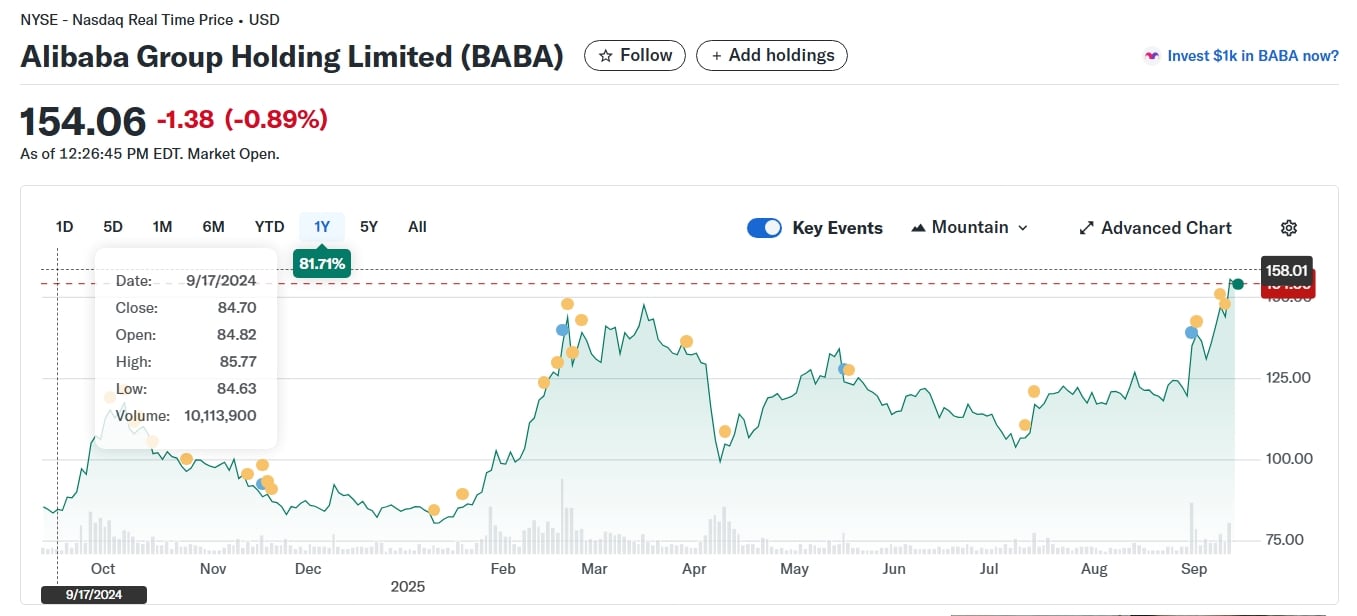Follow the BABA stock
Viewport: 1357px width, 616px height.
[635, 56]
